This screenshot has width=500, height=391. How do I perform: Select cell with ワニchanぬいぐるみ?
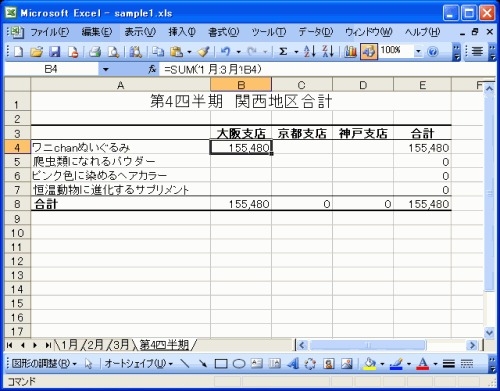coord(121,147)
